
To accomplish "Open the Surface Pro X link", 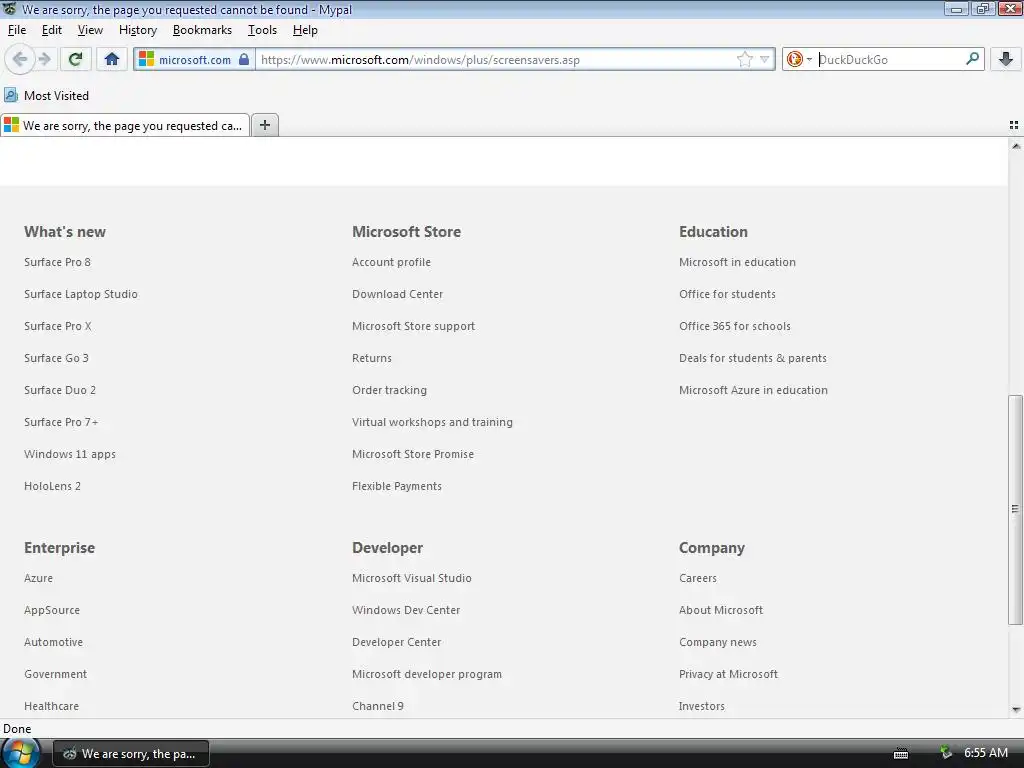I will click(57, 326).
